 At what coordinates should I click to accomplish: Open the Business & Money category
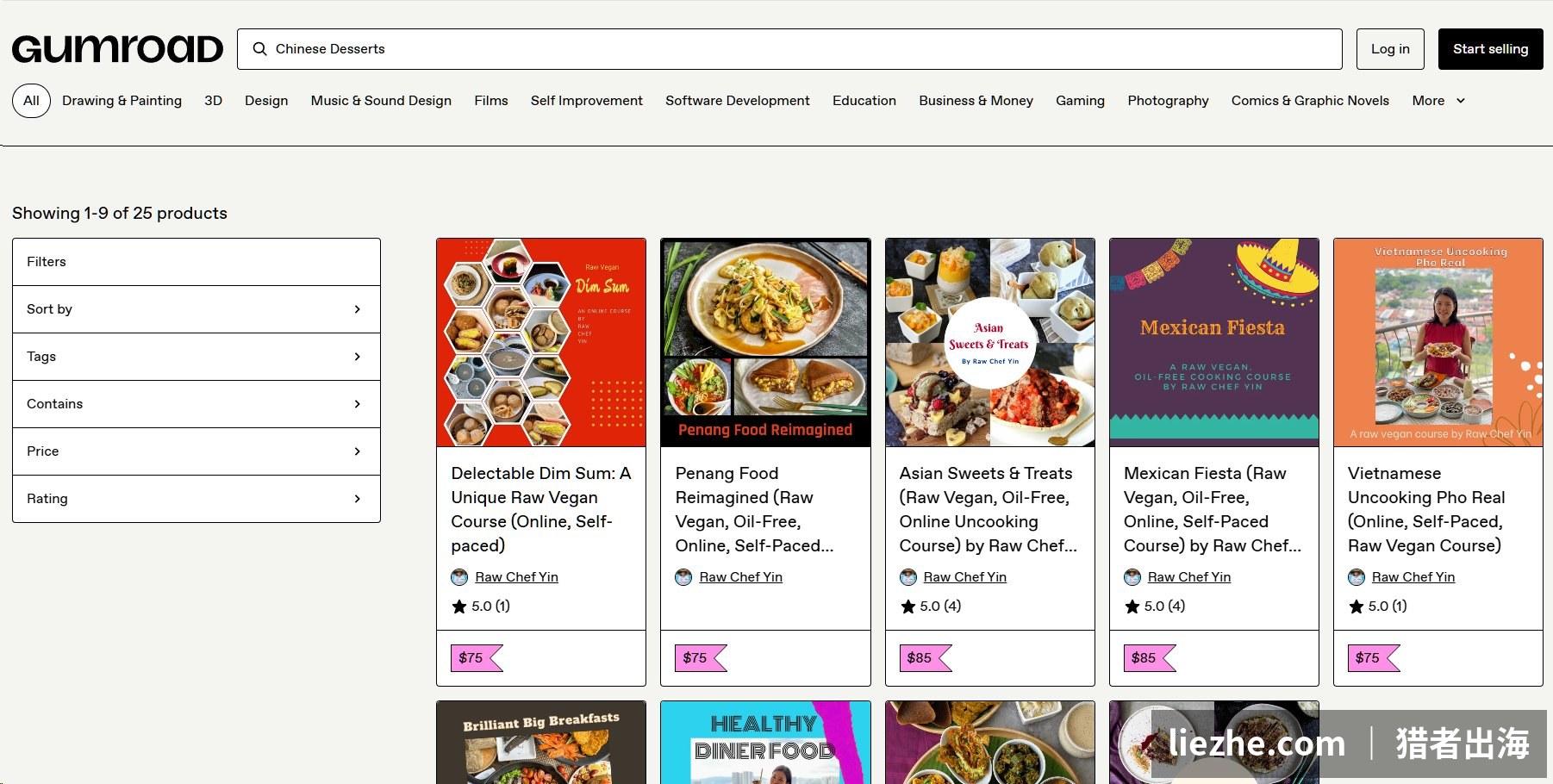tap(976, 101)
